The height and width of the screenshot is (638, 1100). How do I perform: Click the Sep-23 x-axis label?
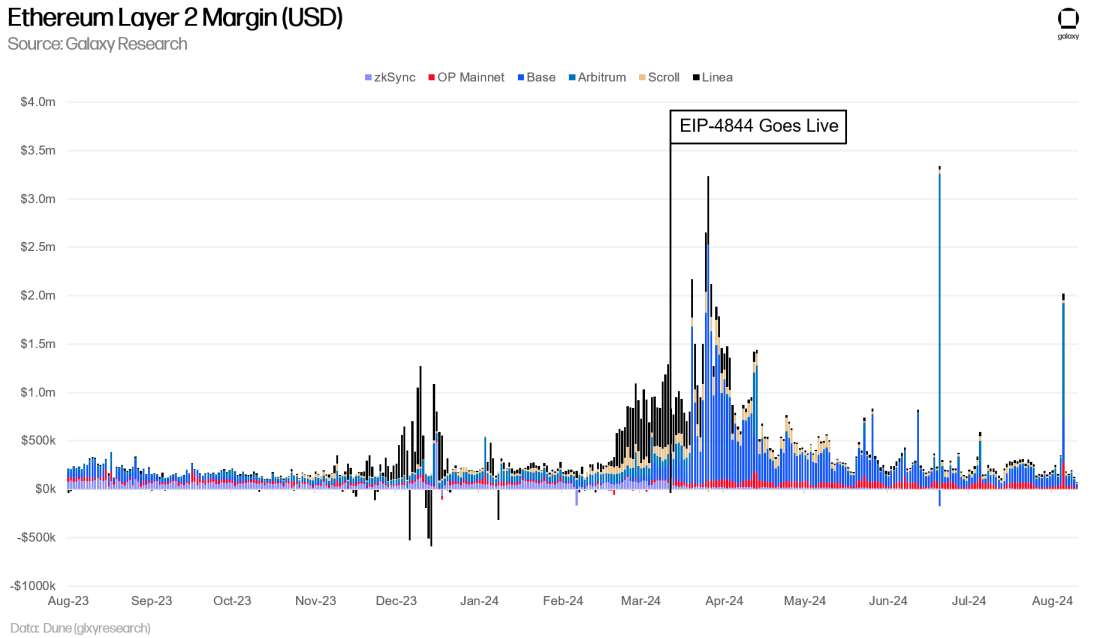[x=152, y=601]
